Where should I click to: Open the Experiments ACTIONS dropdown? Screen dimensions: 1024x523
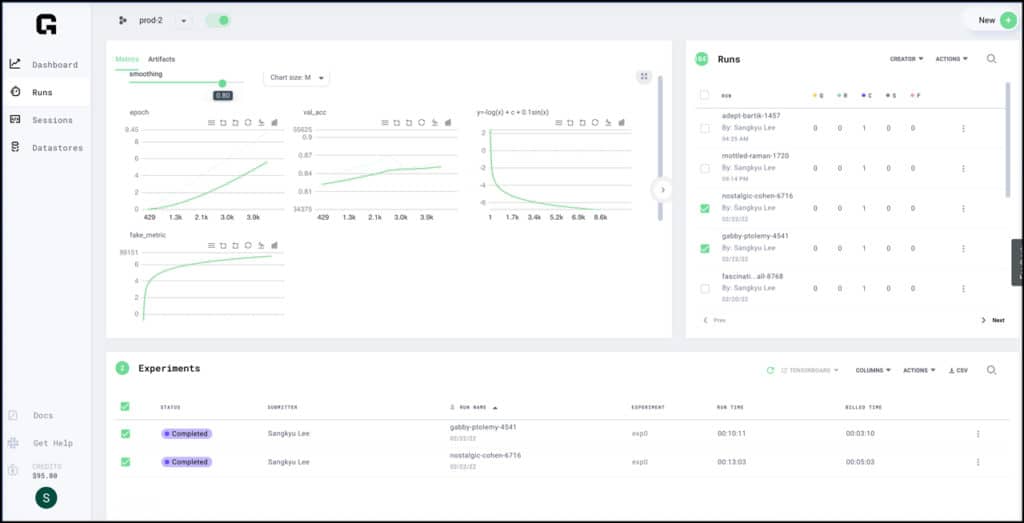tap(920, 370)
